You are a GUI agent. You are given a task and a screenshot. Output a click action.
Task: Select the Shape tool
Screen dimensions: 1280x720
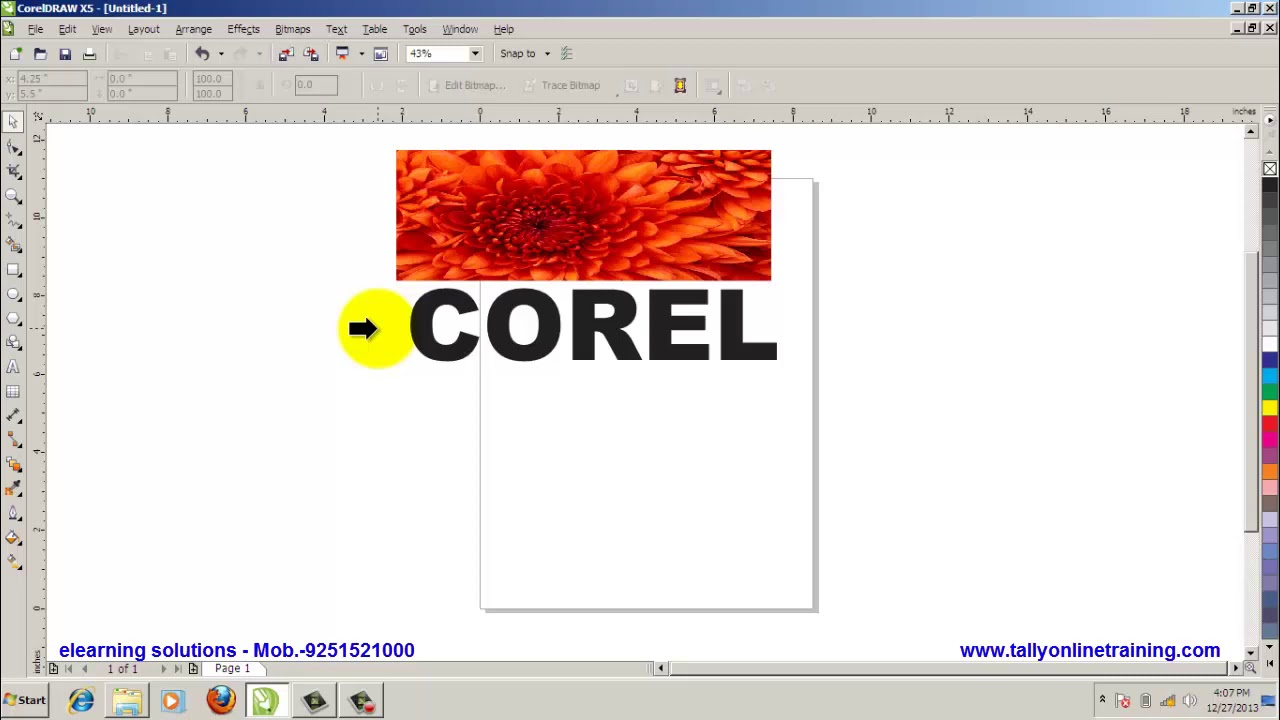coord(13,147)
